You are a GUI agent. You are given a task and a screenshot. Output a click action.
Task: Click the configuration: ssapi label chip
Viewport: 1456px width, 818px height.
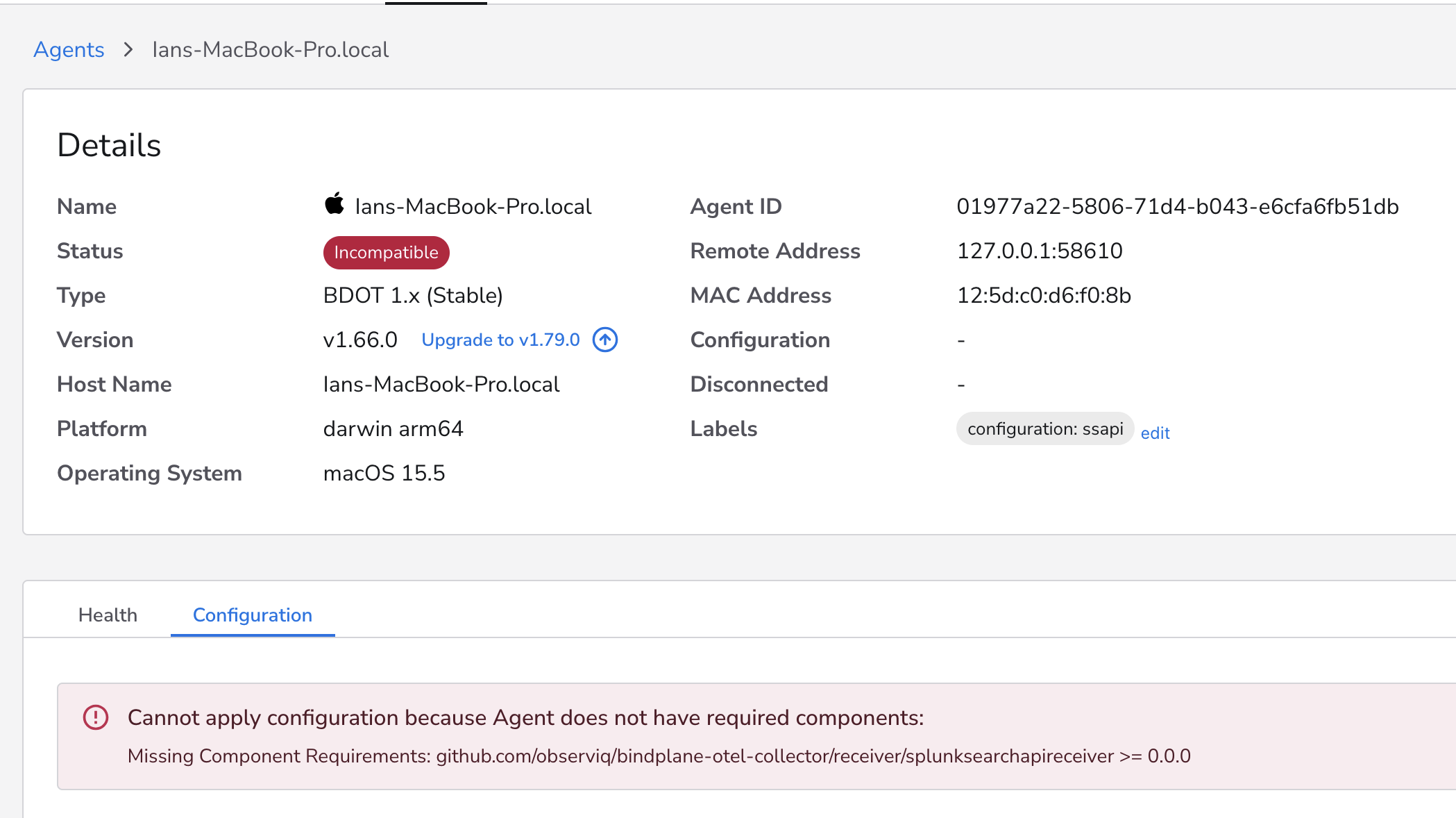1044,428
